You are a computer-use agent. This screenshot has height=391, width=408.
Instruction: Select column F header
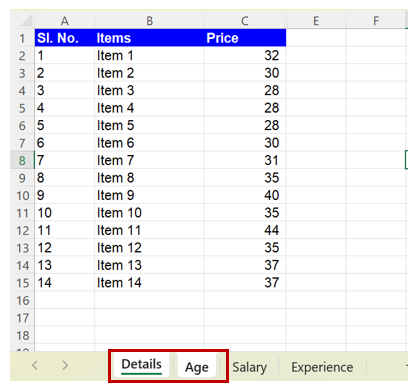pyautogui.click(x=376, y=21)
